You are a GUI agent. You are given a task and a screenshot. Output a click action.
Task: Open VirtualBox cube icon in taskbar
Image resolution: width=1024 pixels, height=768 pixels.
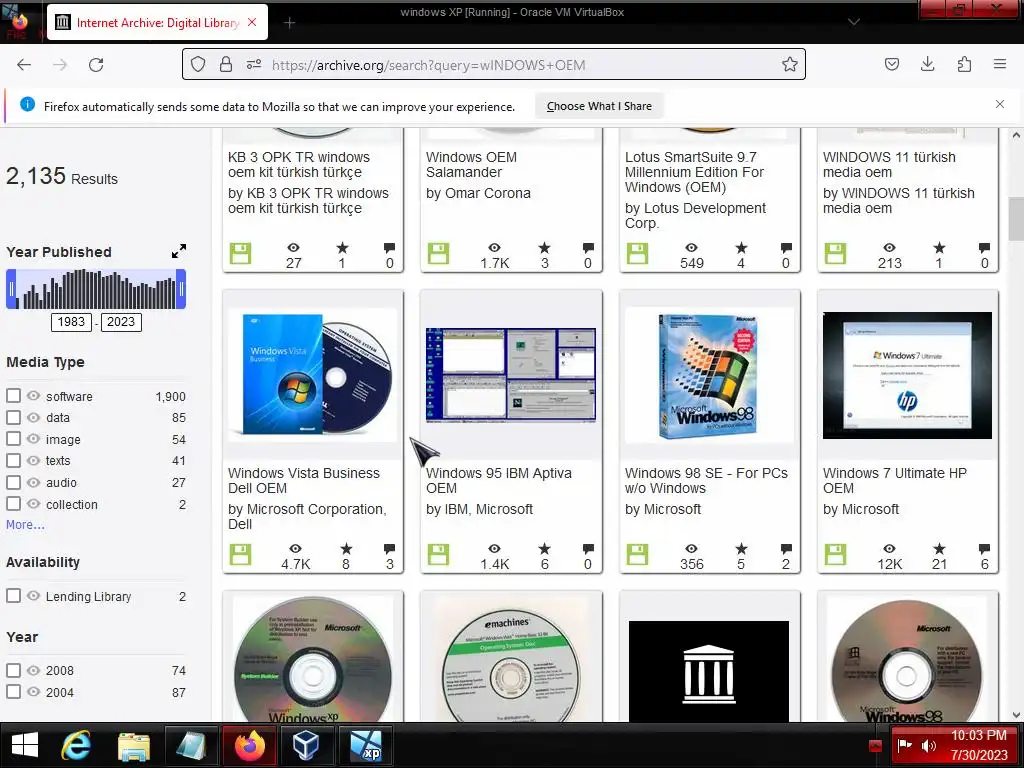click(x=305, y=745)
